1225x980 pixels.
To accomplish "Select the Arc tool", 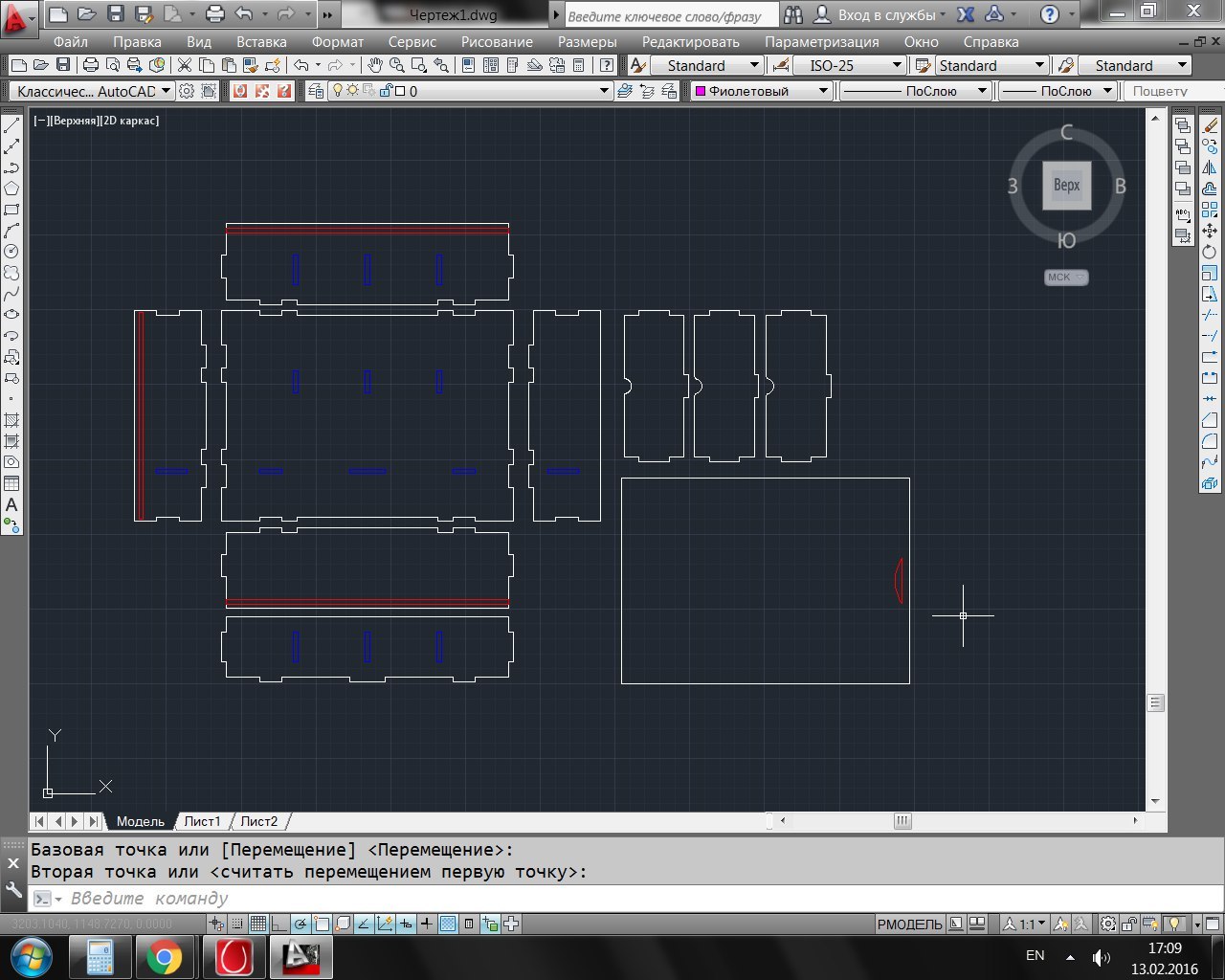I will point(11,231).
